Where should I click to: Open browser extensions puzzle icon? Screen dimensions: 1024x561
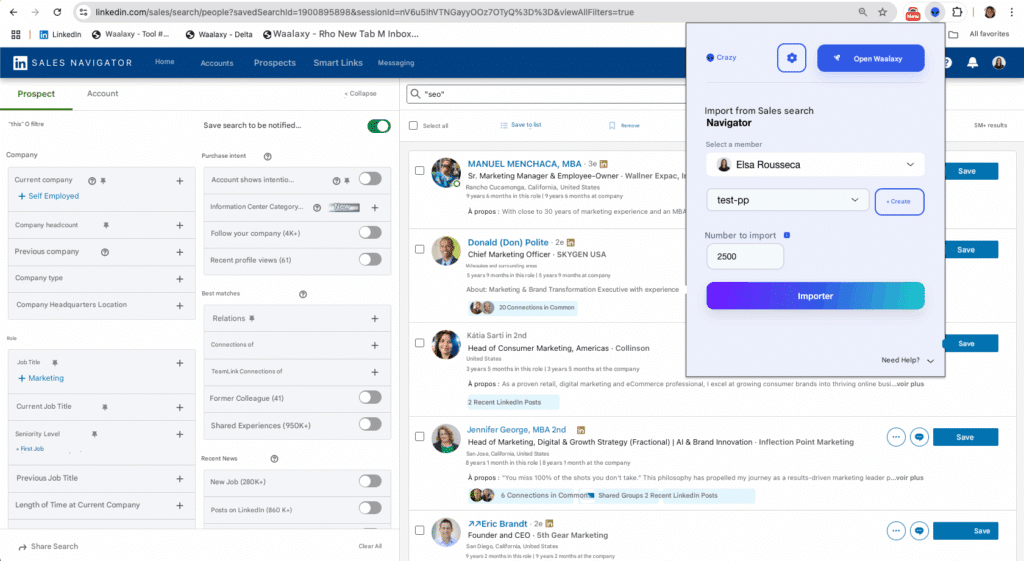point(957,12)
